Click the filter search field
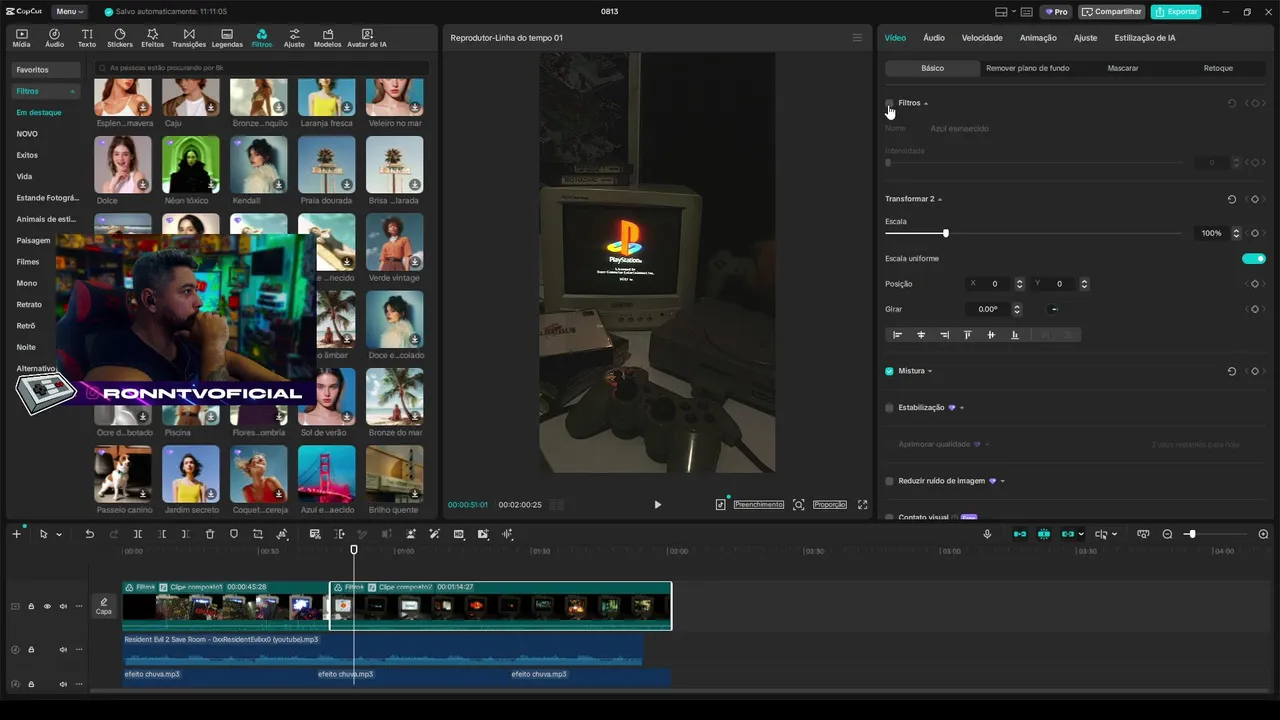Image resolution: width=1280 pixels, height=720 pixels. click(x=262, y=68)
